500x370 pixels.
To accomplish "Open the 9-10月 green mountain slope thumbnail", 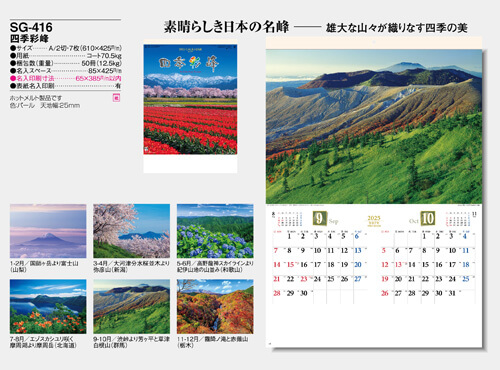I will click(x=131, y=307).
